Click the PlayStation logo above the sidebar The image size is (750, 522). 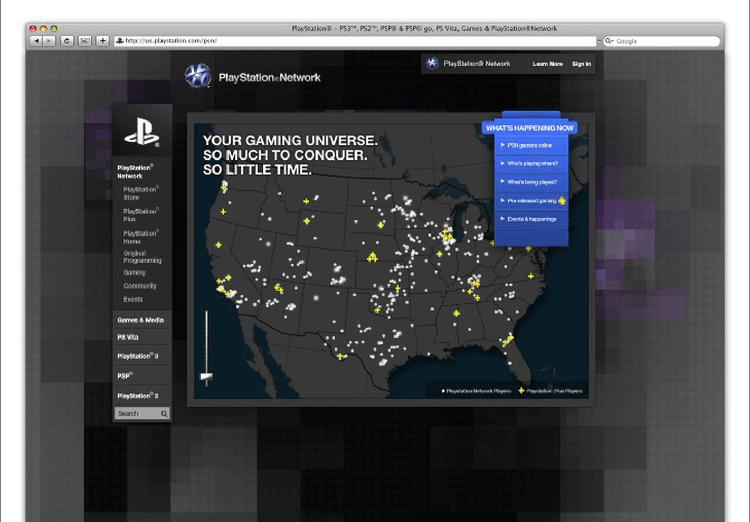point(142,132)
